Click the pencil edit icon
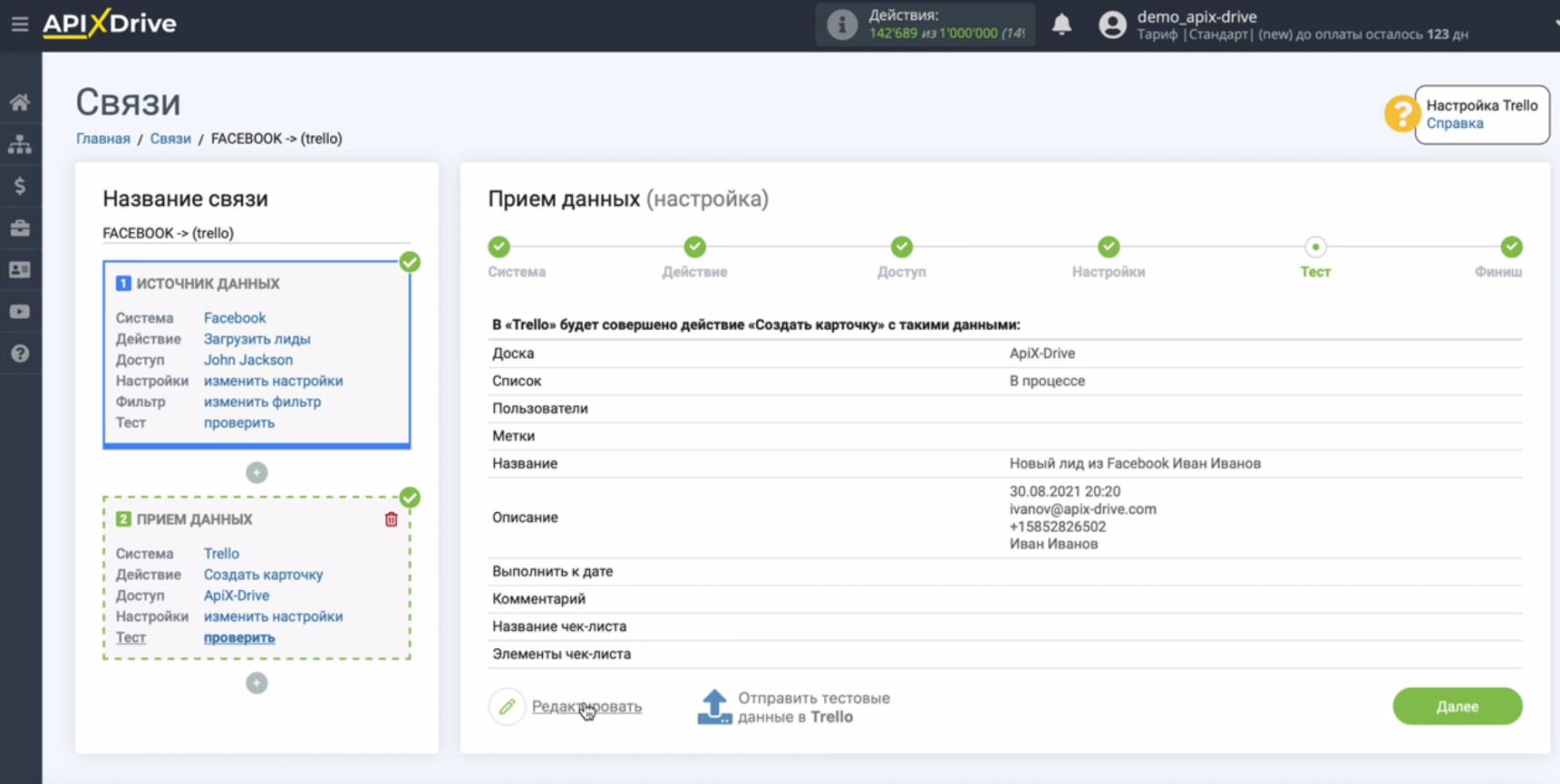 point(507,706)
